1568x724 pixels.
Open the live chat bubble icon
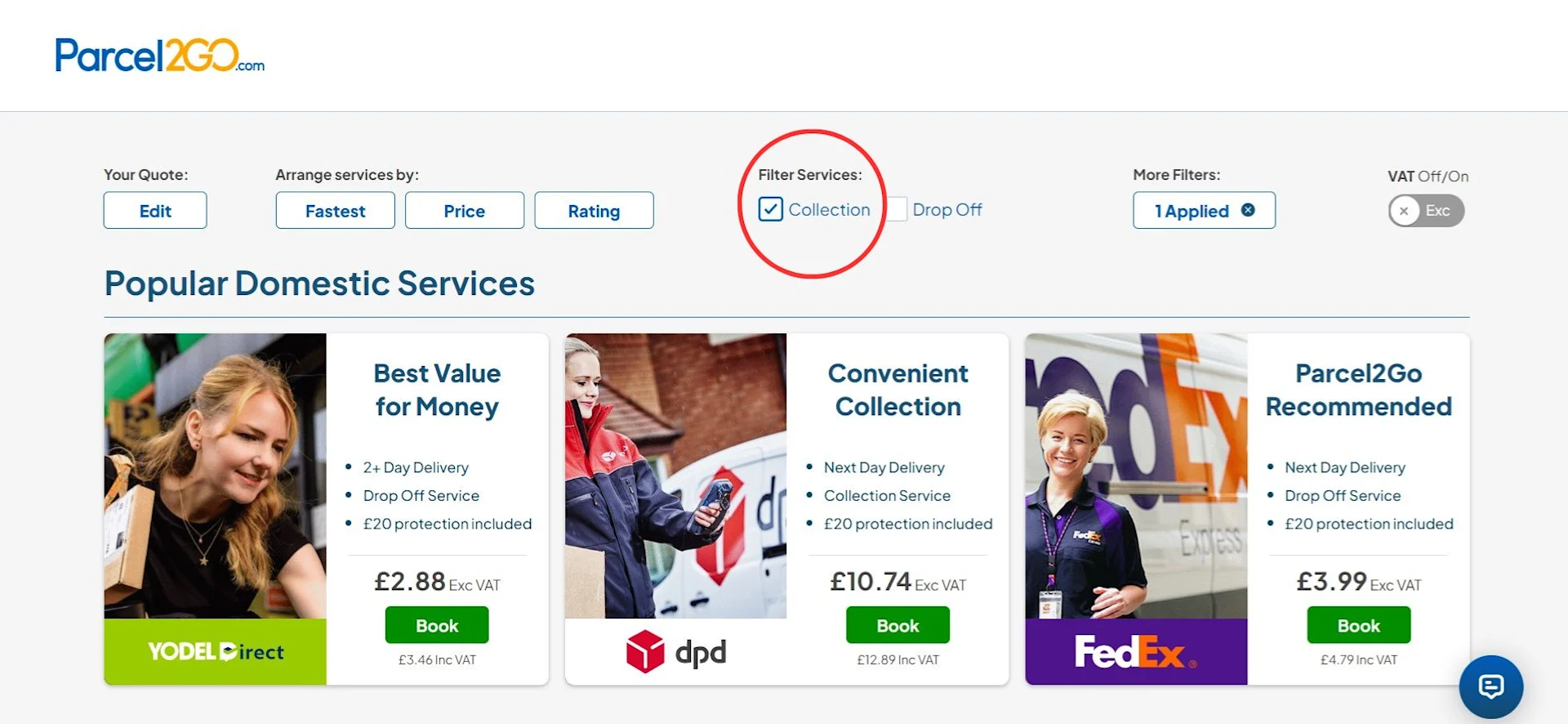1490,686
